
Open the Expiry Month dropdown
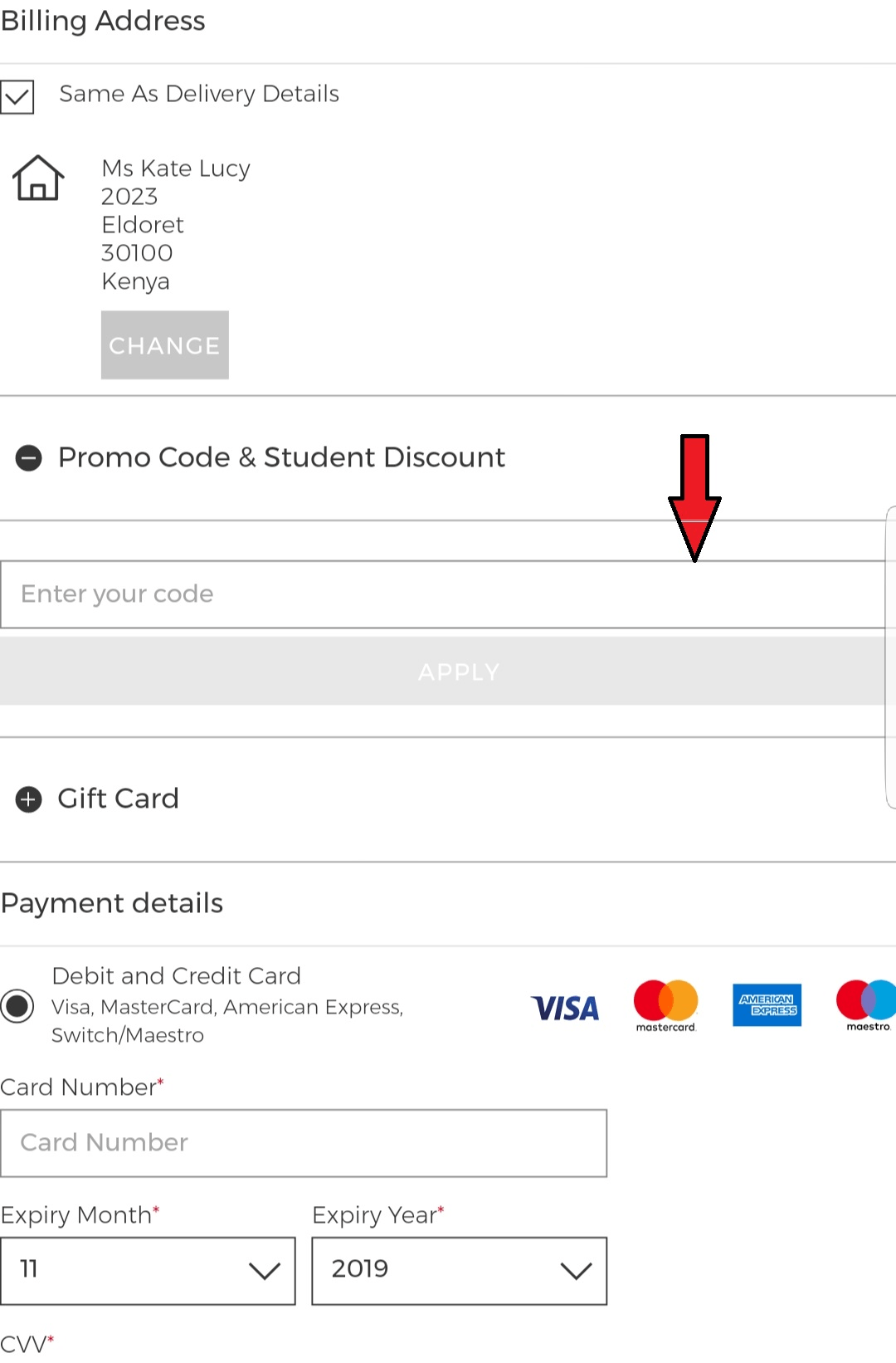pos(148,1270)
